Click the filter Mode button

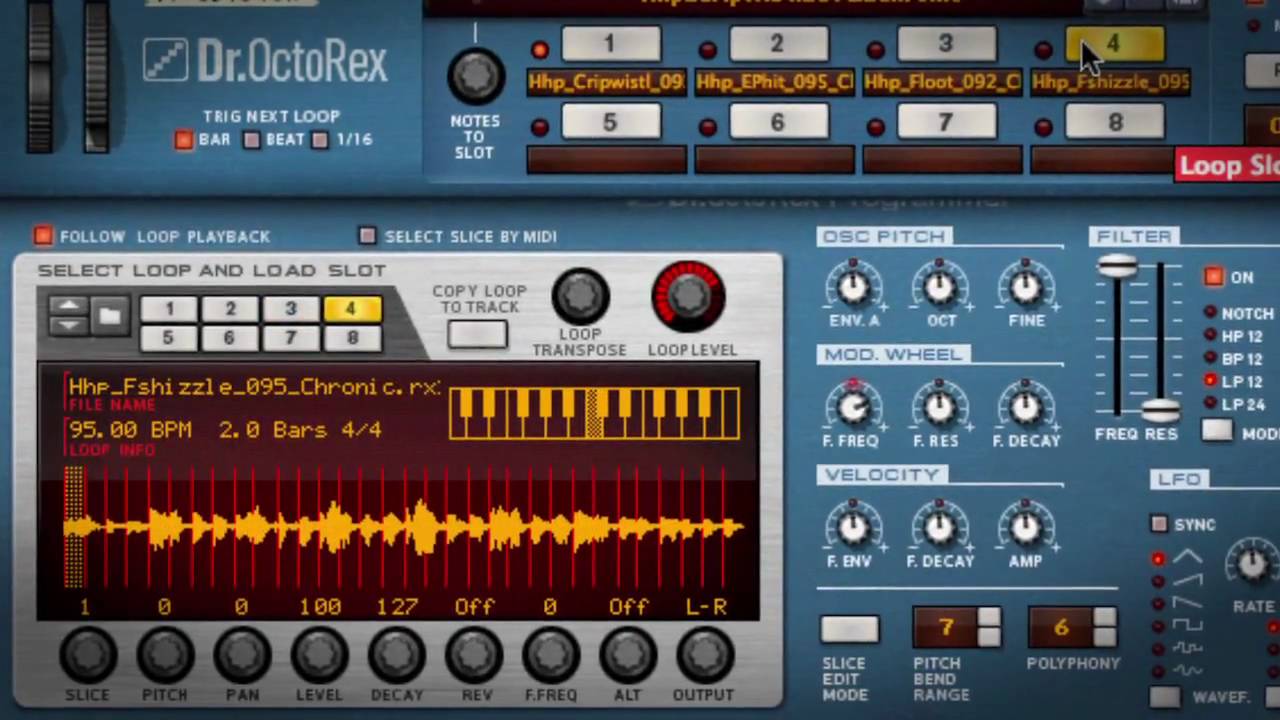coord(1217,431)
